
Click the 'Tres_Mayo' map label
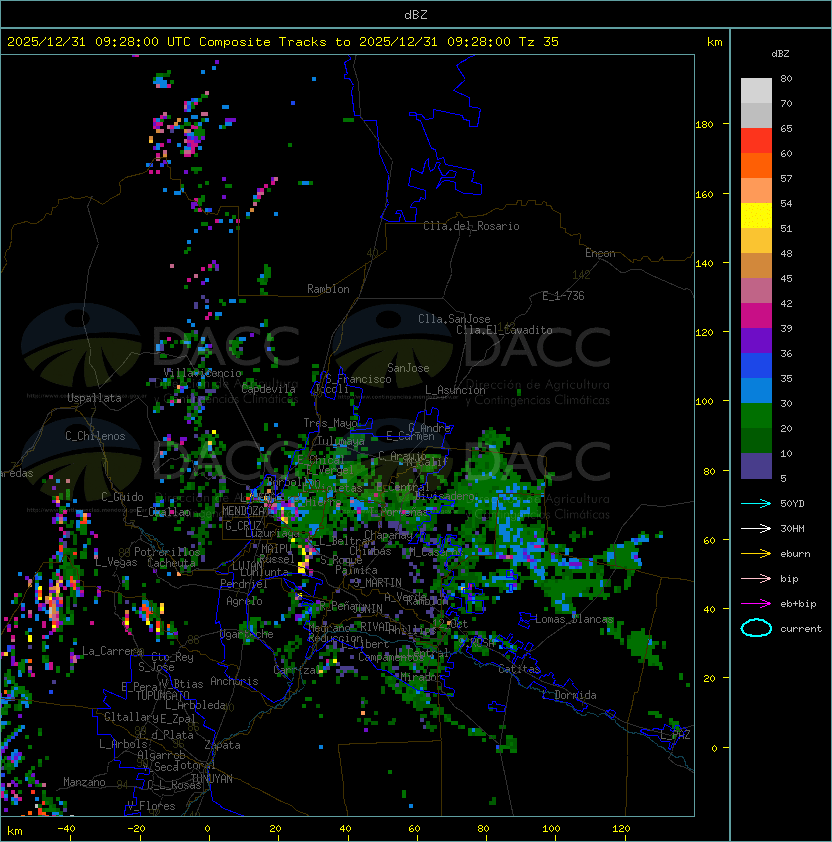click(330, 423)
